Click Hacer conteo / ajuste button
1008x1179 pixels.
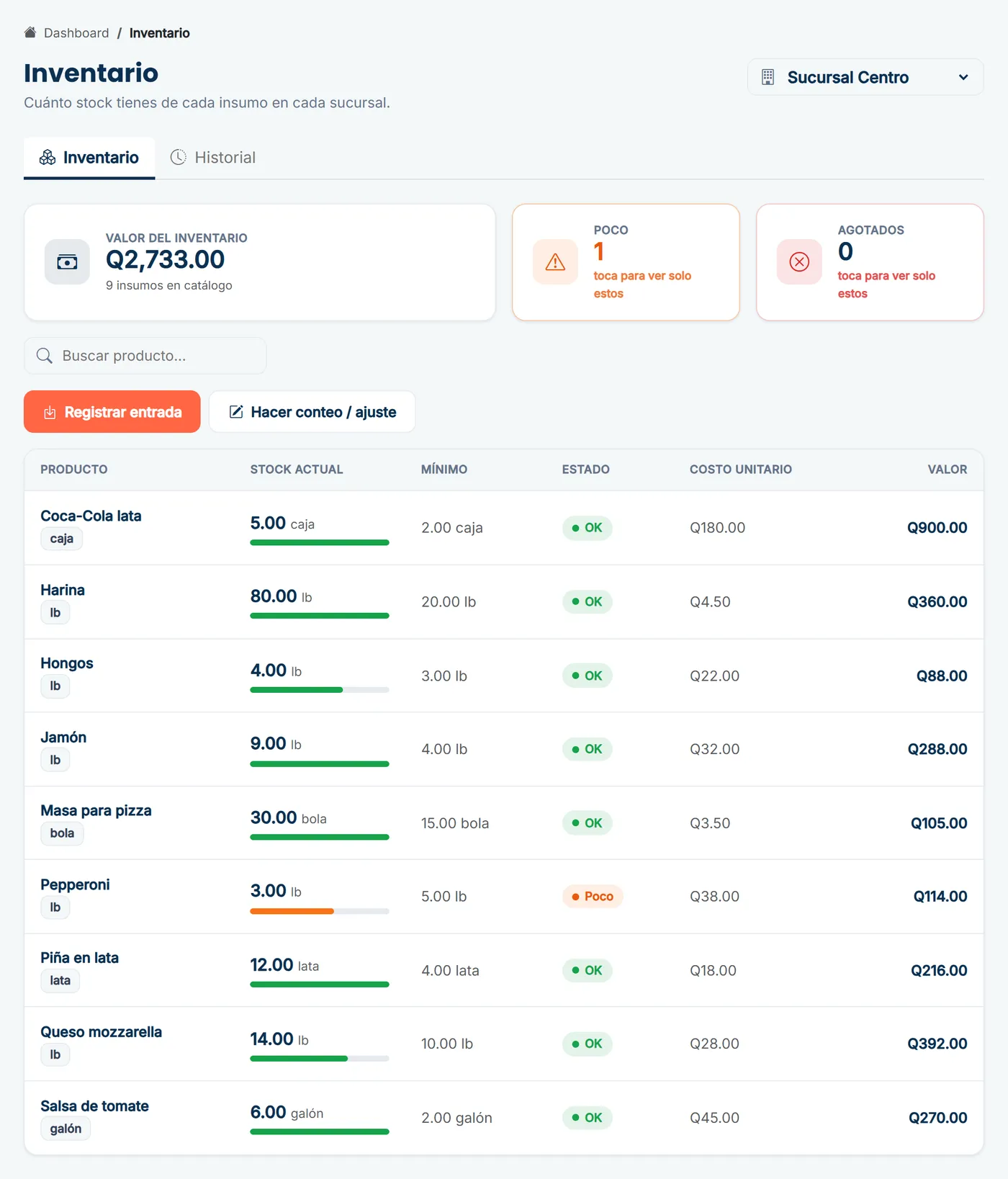click(312, 412)
